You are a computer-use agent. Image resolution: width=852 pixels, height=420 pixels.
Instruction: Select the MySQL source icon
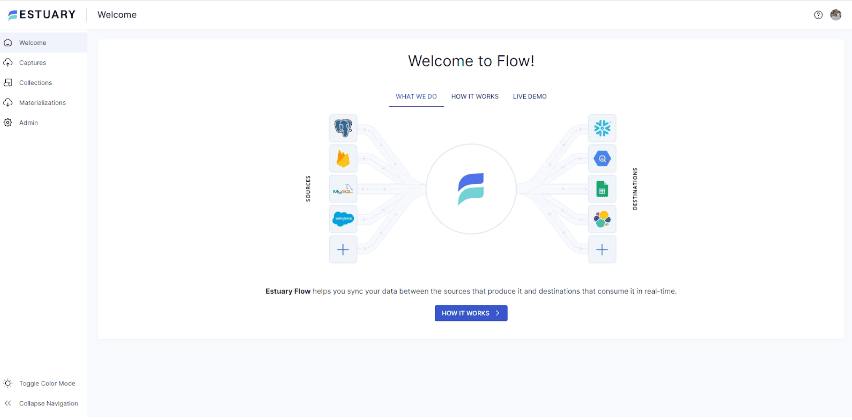click(343, 189)
